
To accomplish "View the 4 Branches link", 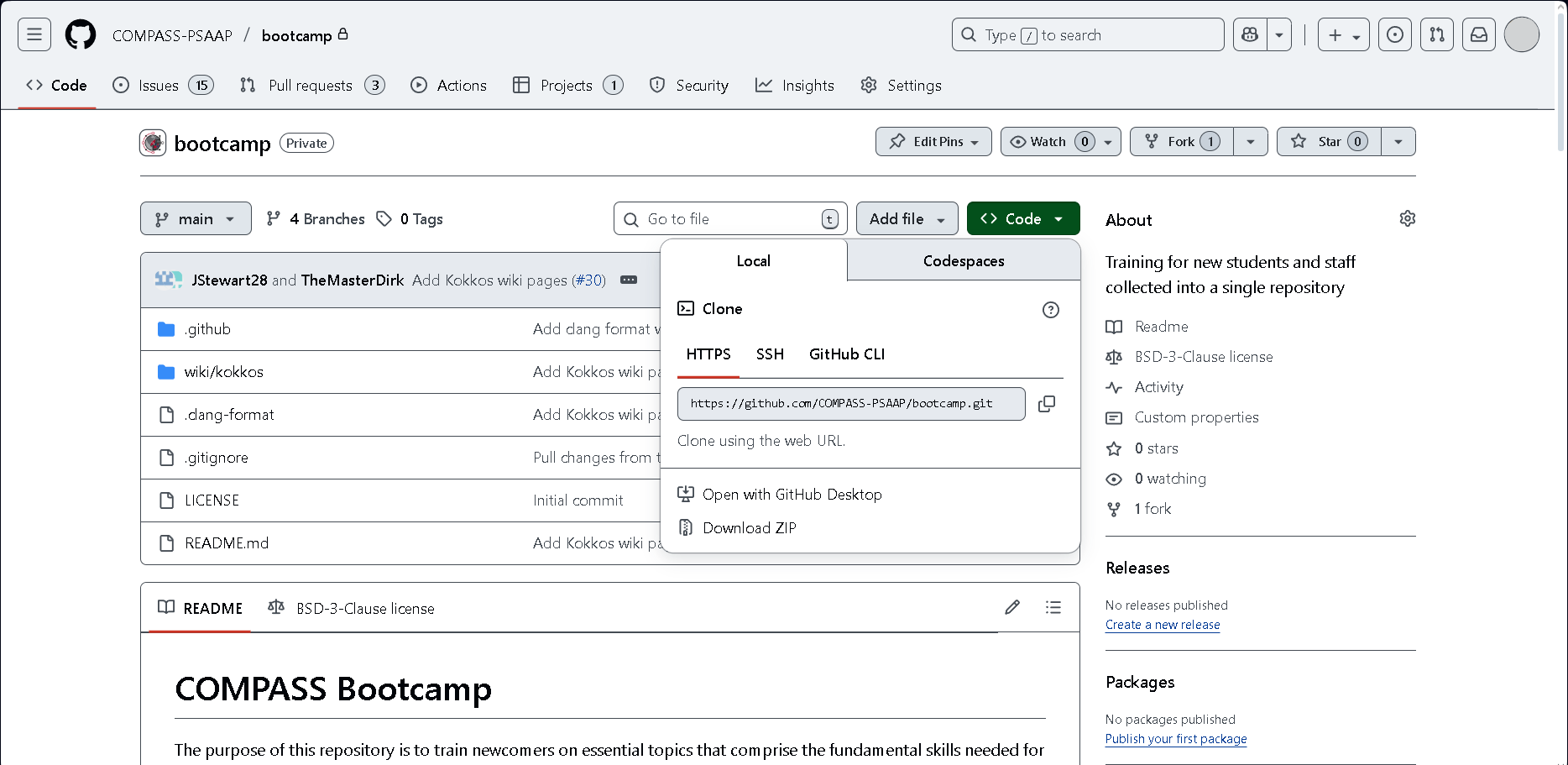I will 316,218.
